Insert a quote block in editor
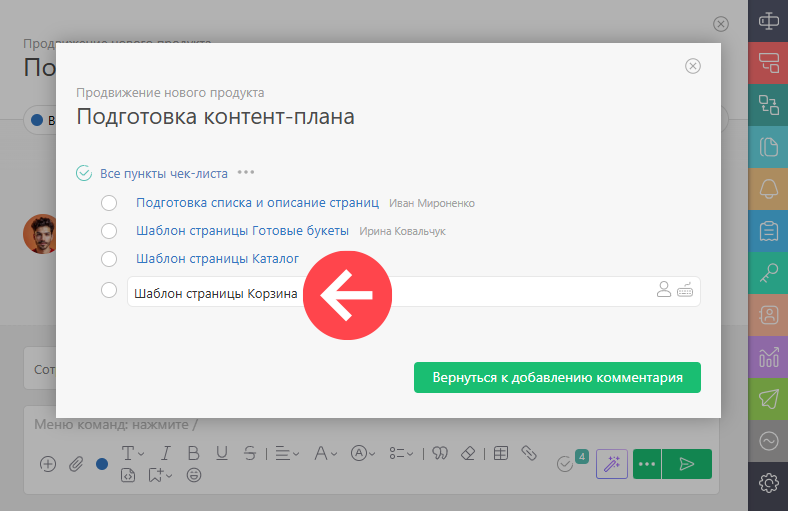 pos(440,453)
